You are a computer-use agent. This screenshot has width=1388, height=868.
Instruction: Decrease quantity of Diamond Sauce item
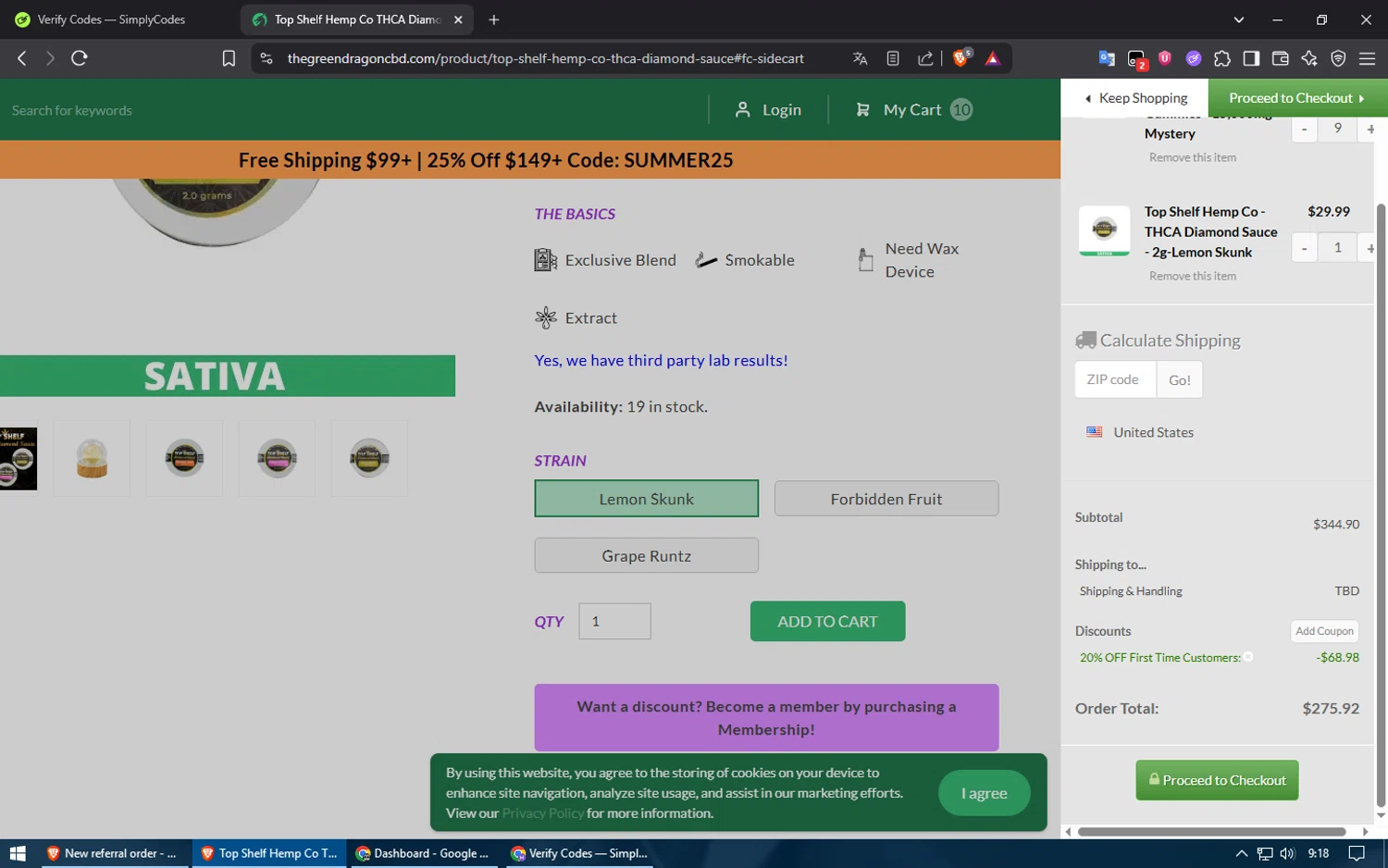(x=1304, y=247)
